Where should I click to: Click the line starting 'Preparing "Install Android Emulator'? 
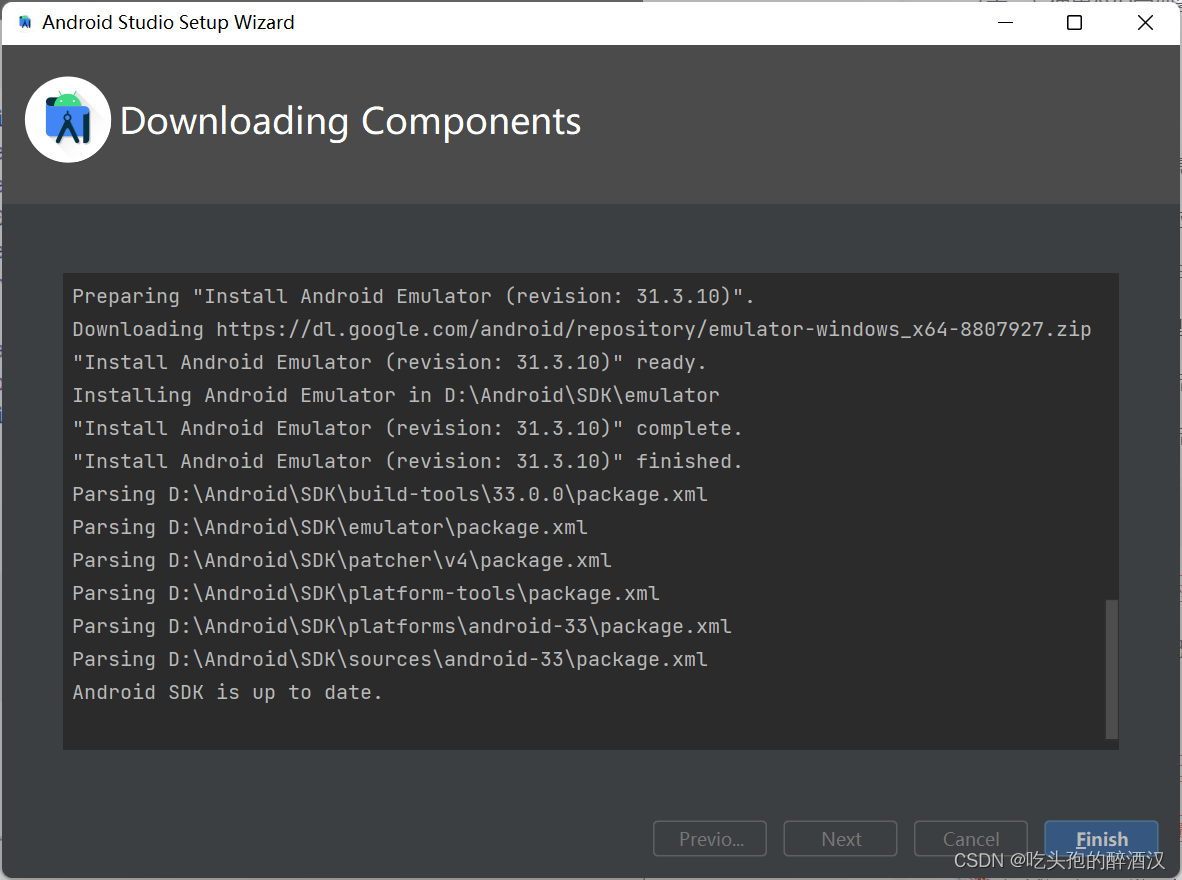[x=413, y=296]
